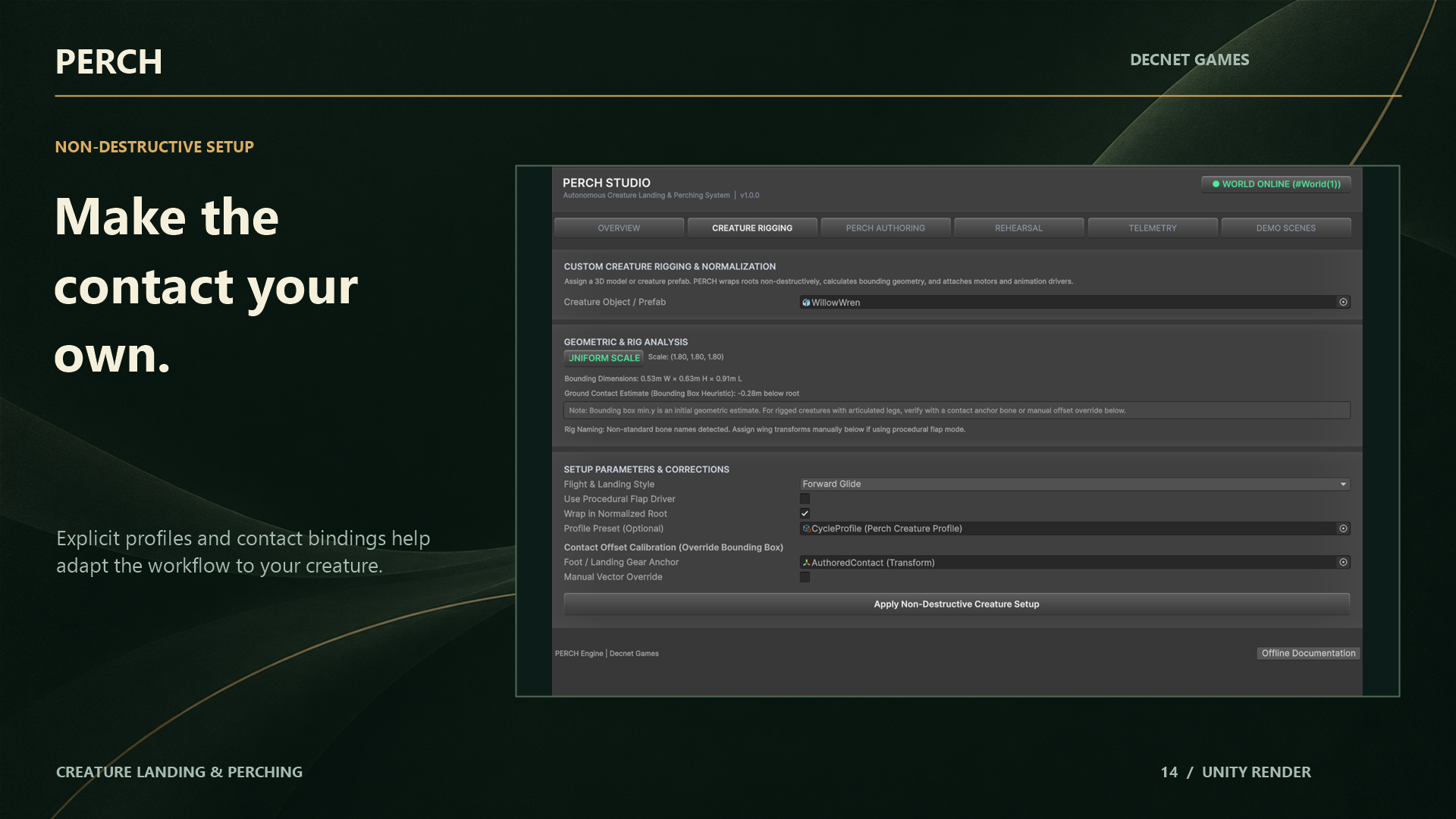
Task: Click the Rig Naming warning text
Action: pos(764,429)
